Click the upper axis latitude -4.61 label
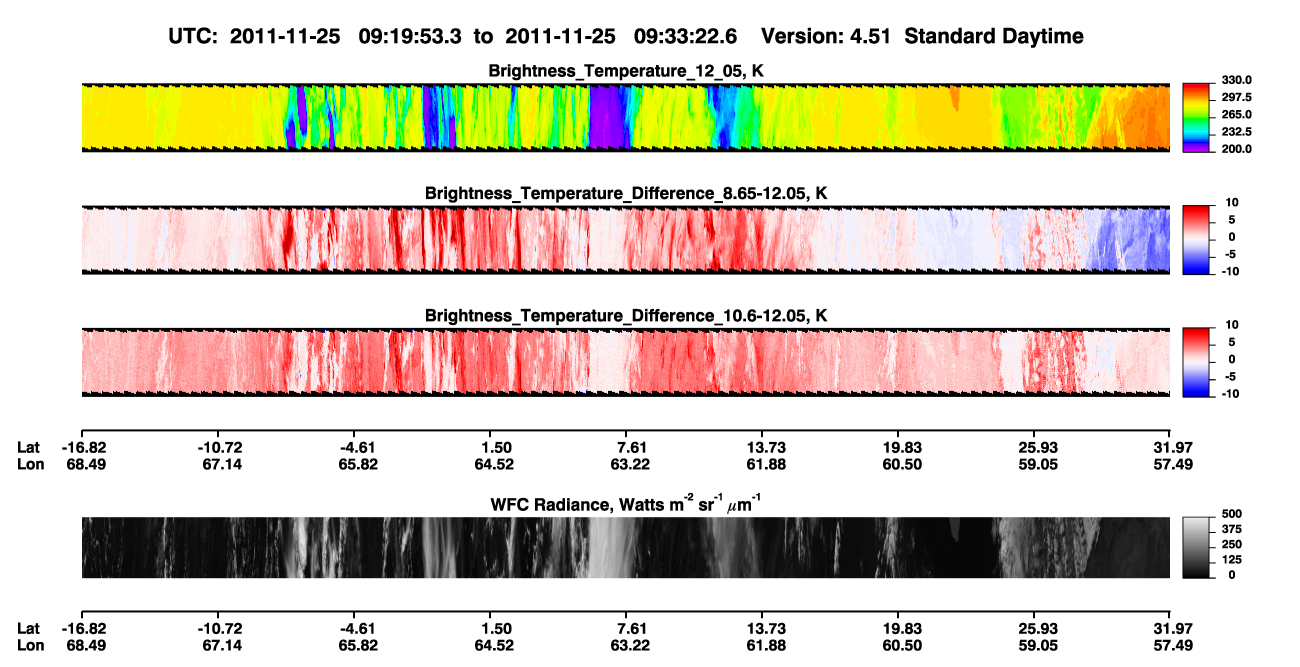The width and height of the screenshot is (1300, 667). (x=358, y=447)
